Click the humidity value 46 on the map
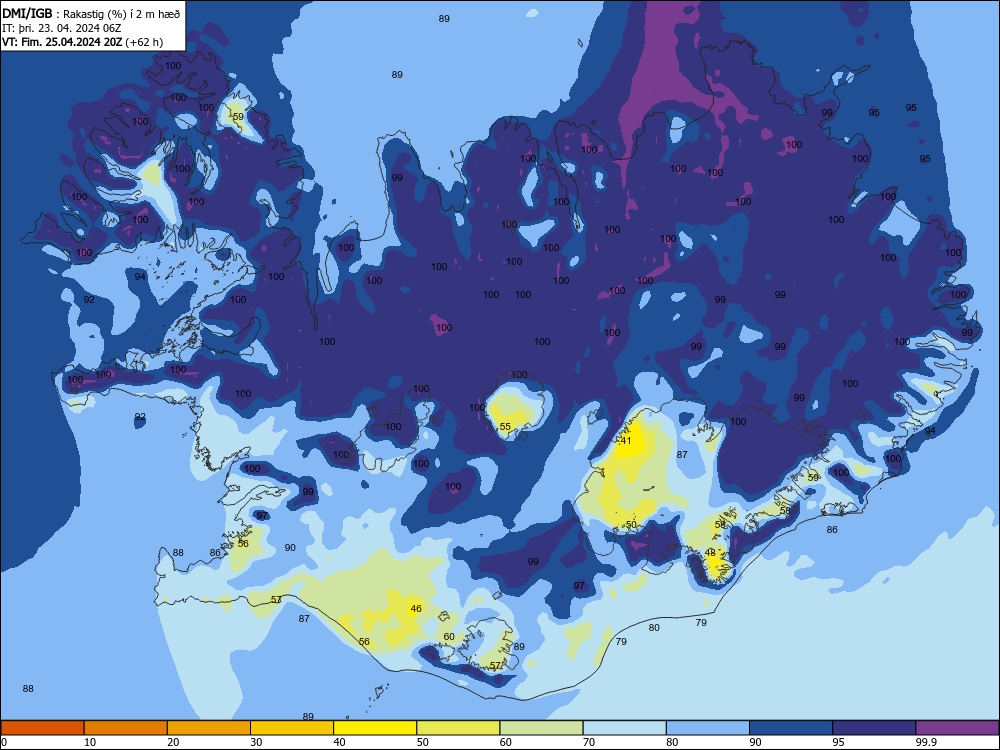1000x750 pixels. (x=416, y=608)
